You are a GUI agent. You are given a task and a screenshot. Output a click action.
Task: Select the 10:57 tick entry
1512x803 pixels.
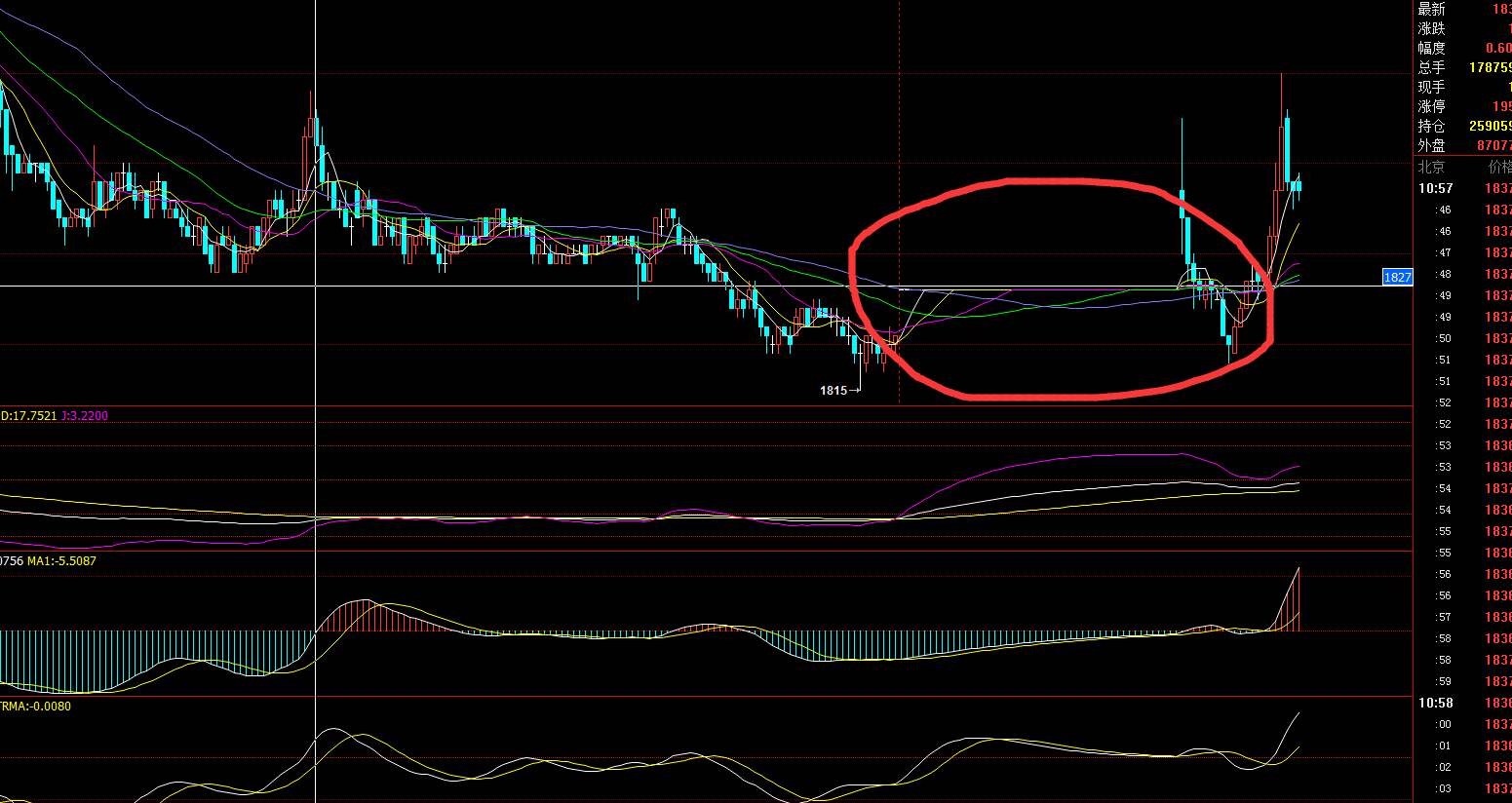coord(1435,188)
